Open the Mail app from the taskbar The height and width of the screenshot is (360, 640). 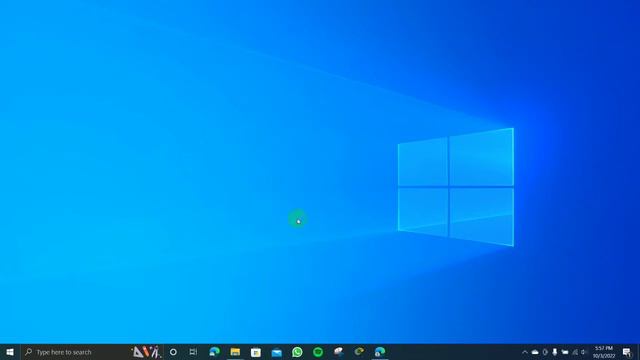point(276,352)
